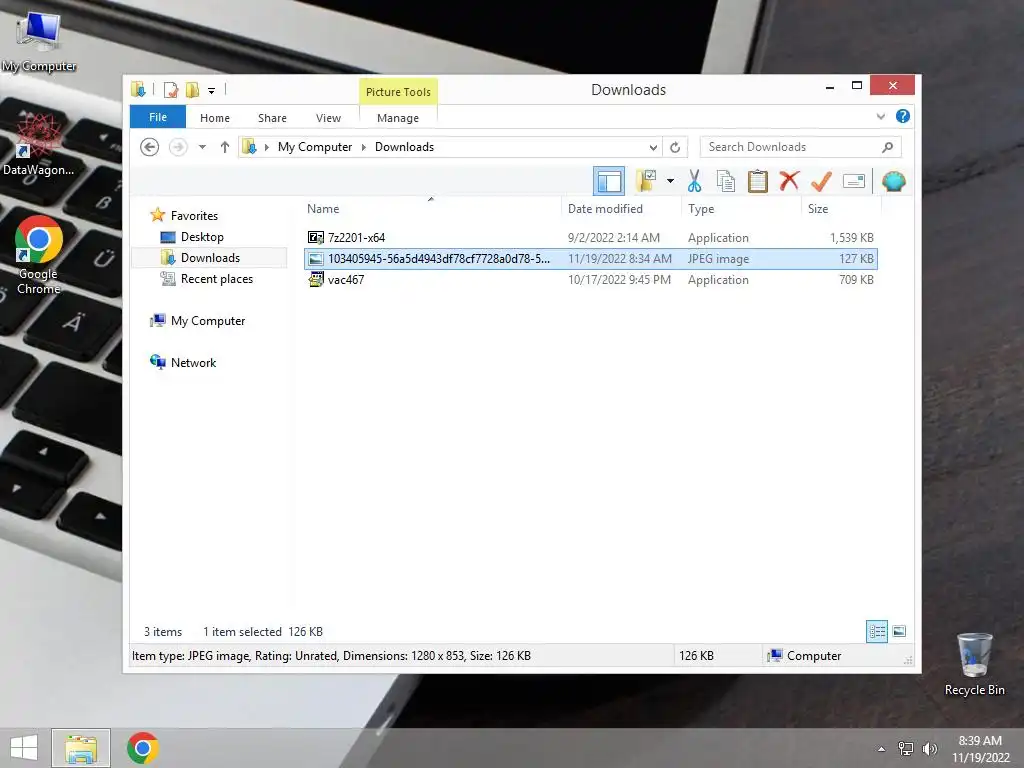Click the 10/17/2022 9:45 PM date cell
Image resolution: width=1024 pixels, height=768 pixels.
click(x=619, y=280)
